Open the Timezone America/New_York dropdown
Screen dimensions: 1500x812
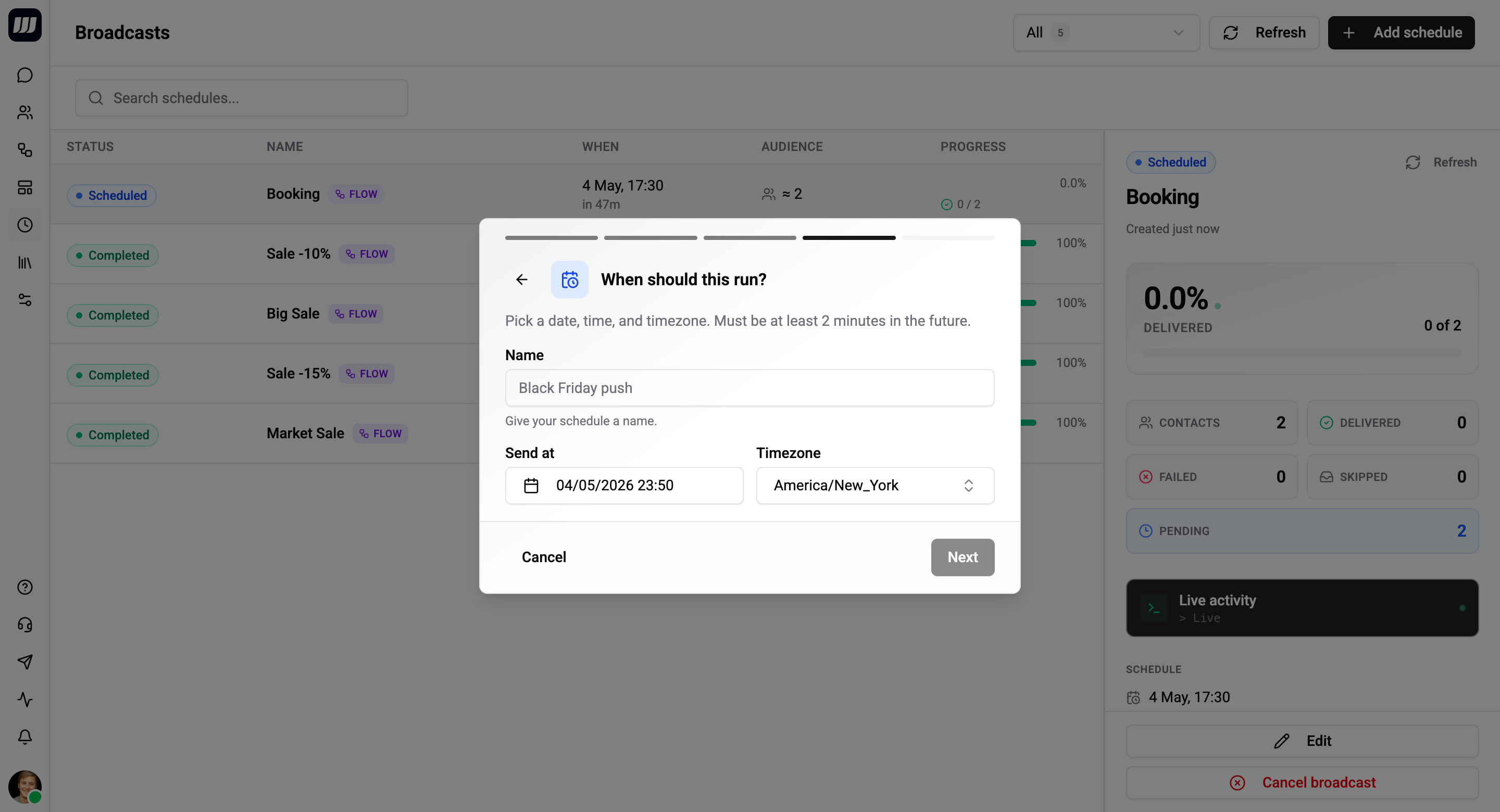click(874, 486)
